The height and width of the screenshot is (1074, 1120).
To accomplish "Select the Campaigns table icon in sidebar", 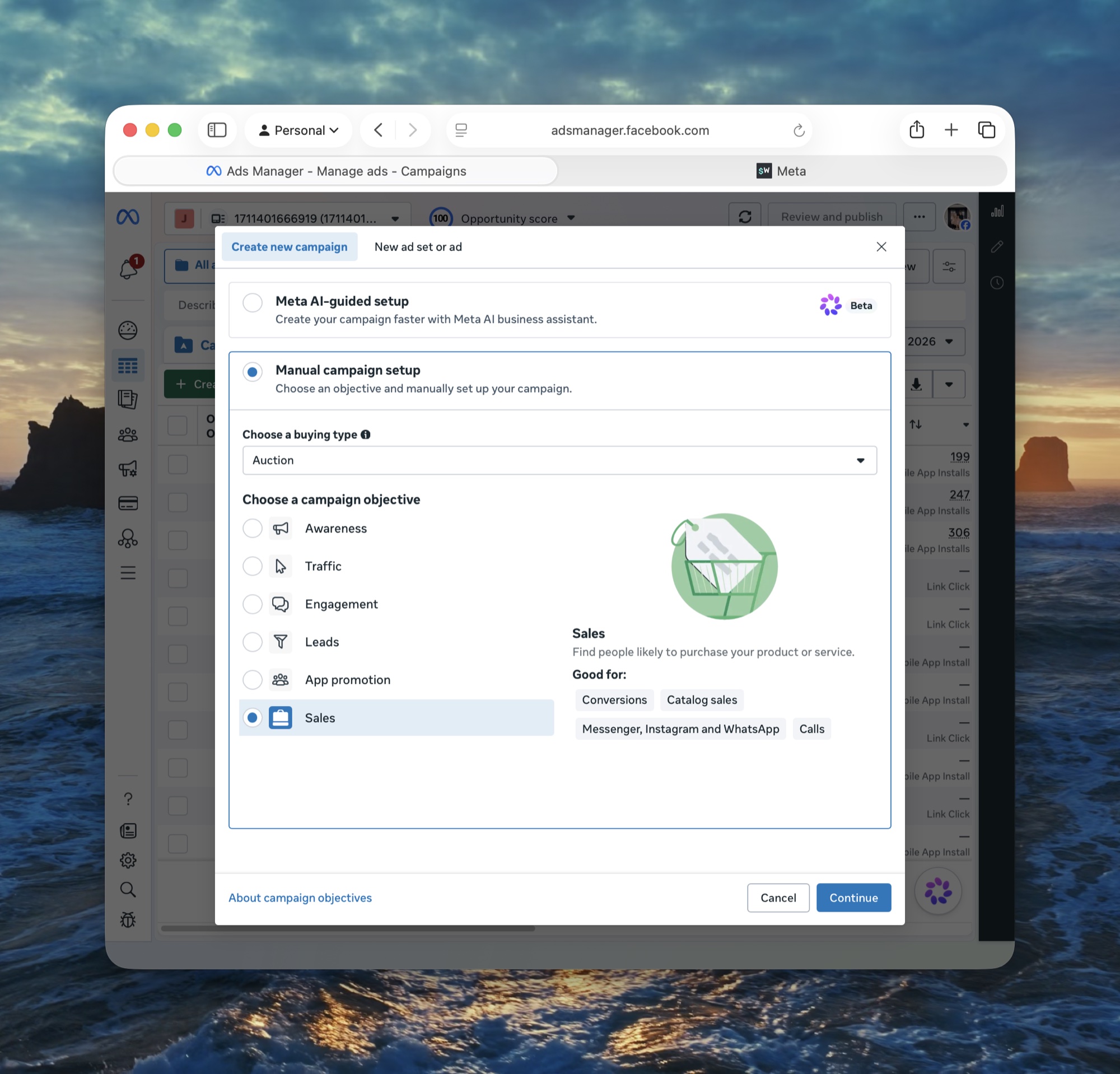I will (128, 366).
